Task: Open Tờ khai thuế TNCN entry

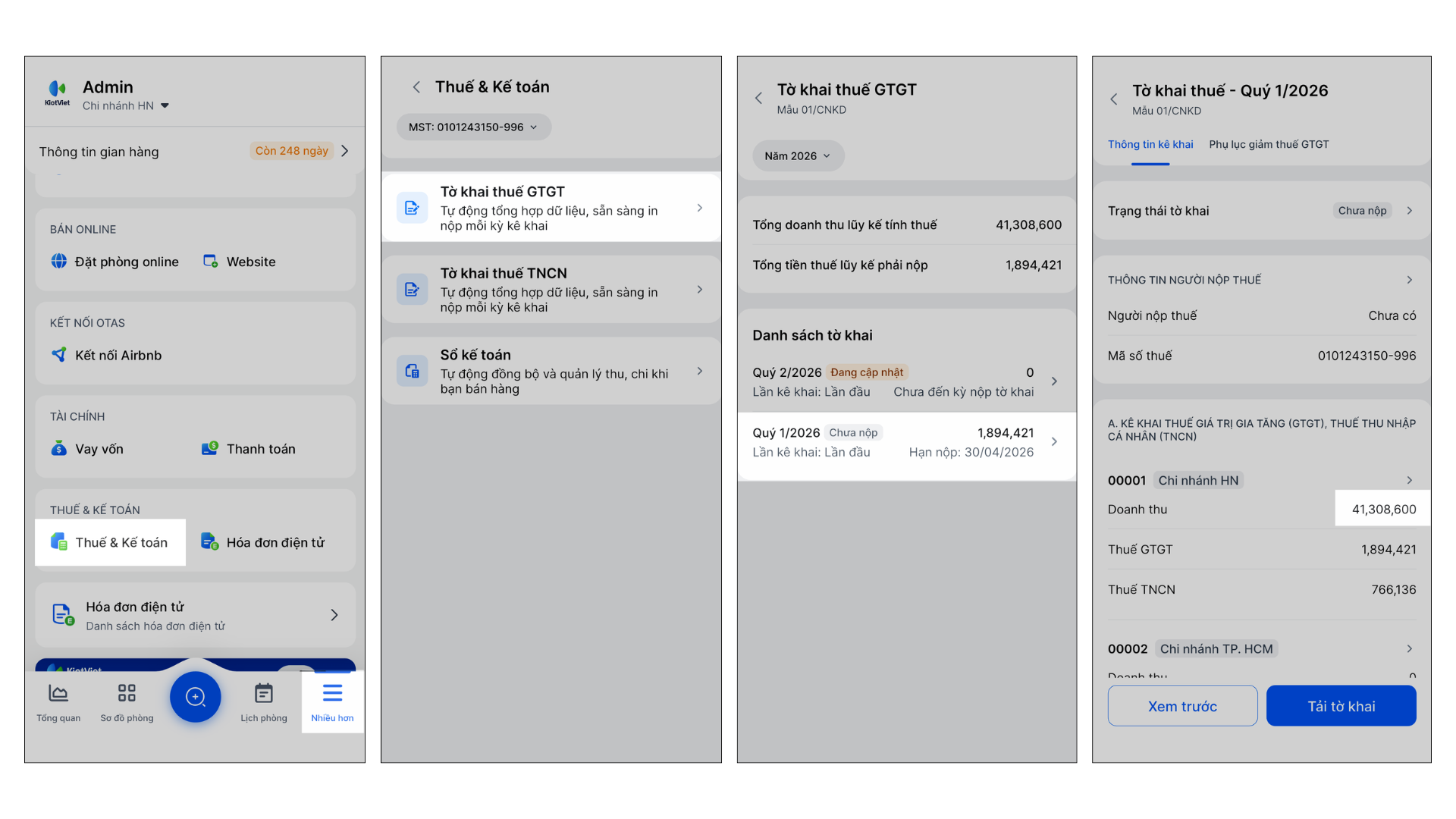Action: pos(551,290)
